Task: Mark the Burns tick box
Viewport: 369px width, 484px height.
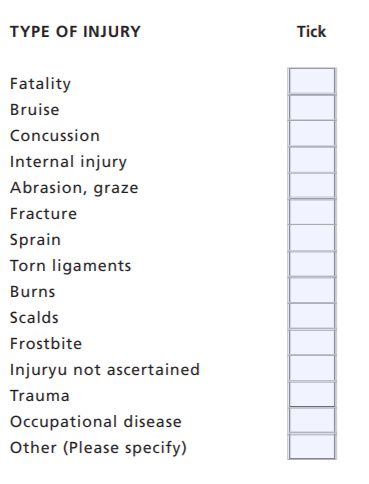Action: [x=312, y=289]
